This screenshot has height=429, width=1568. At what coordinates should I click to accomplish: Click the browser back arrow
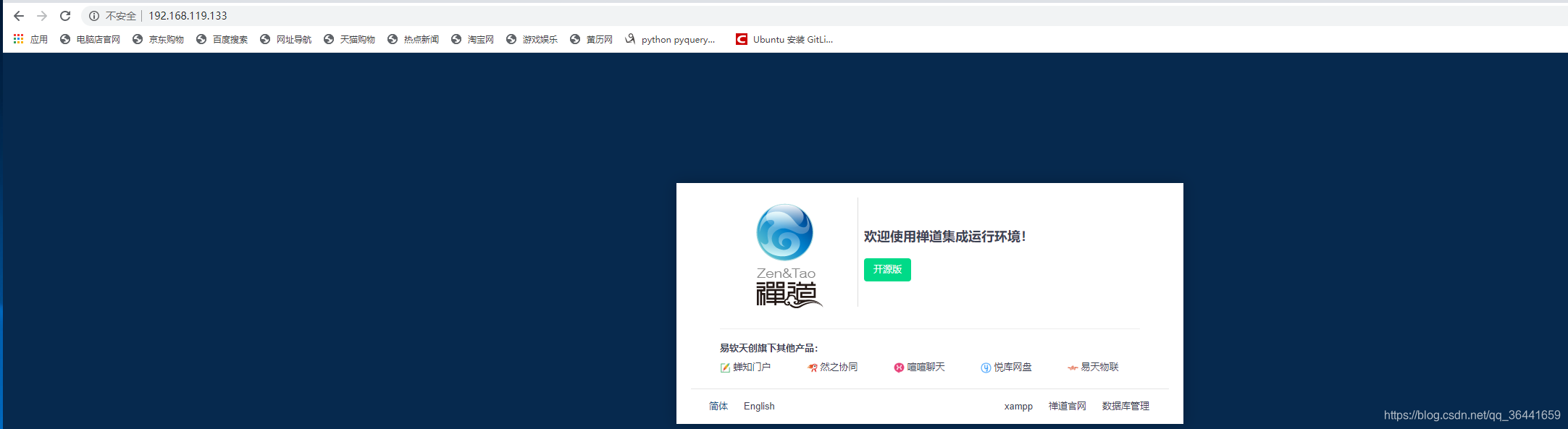click(19, 16)
